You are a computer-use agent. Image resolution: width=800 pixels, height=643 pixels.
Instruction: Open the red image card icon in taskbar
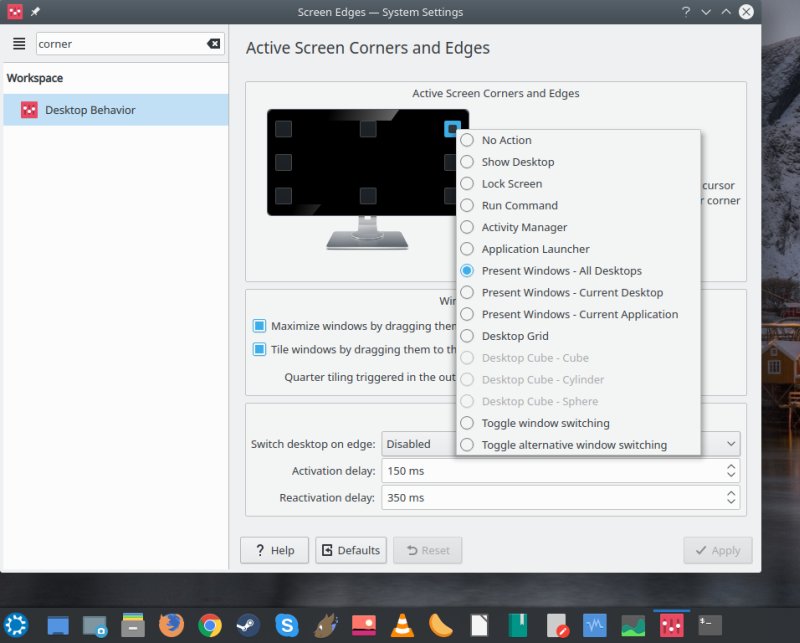(x=364, y=625)
